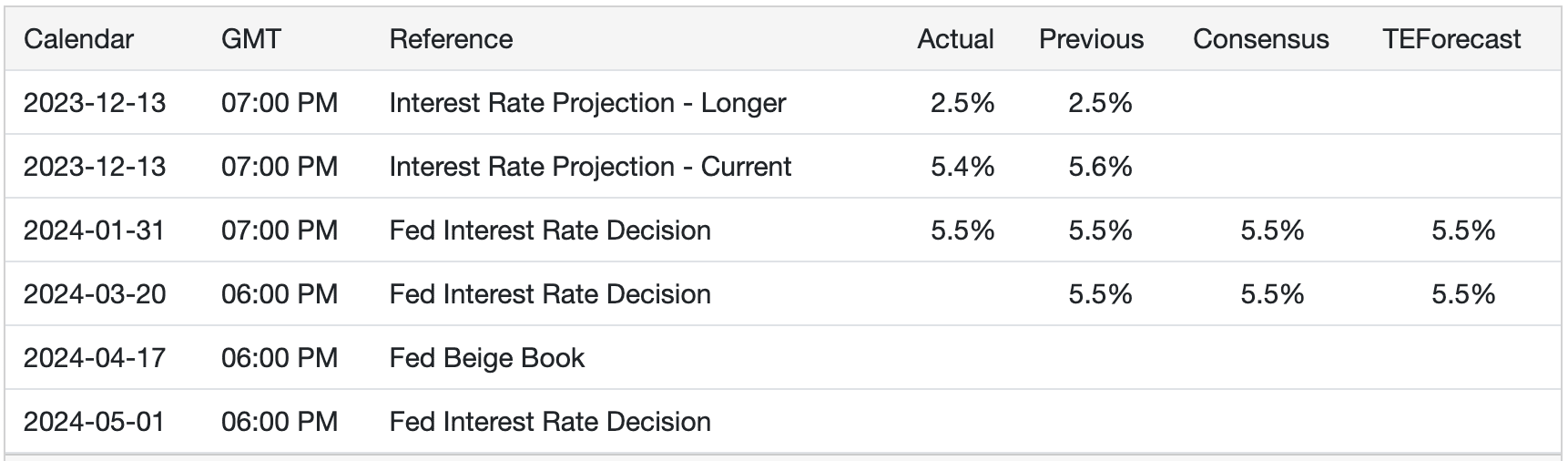Click the 2.5% Actual value for Longer projection

coord(962,103)
